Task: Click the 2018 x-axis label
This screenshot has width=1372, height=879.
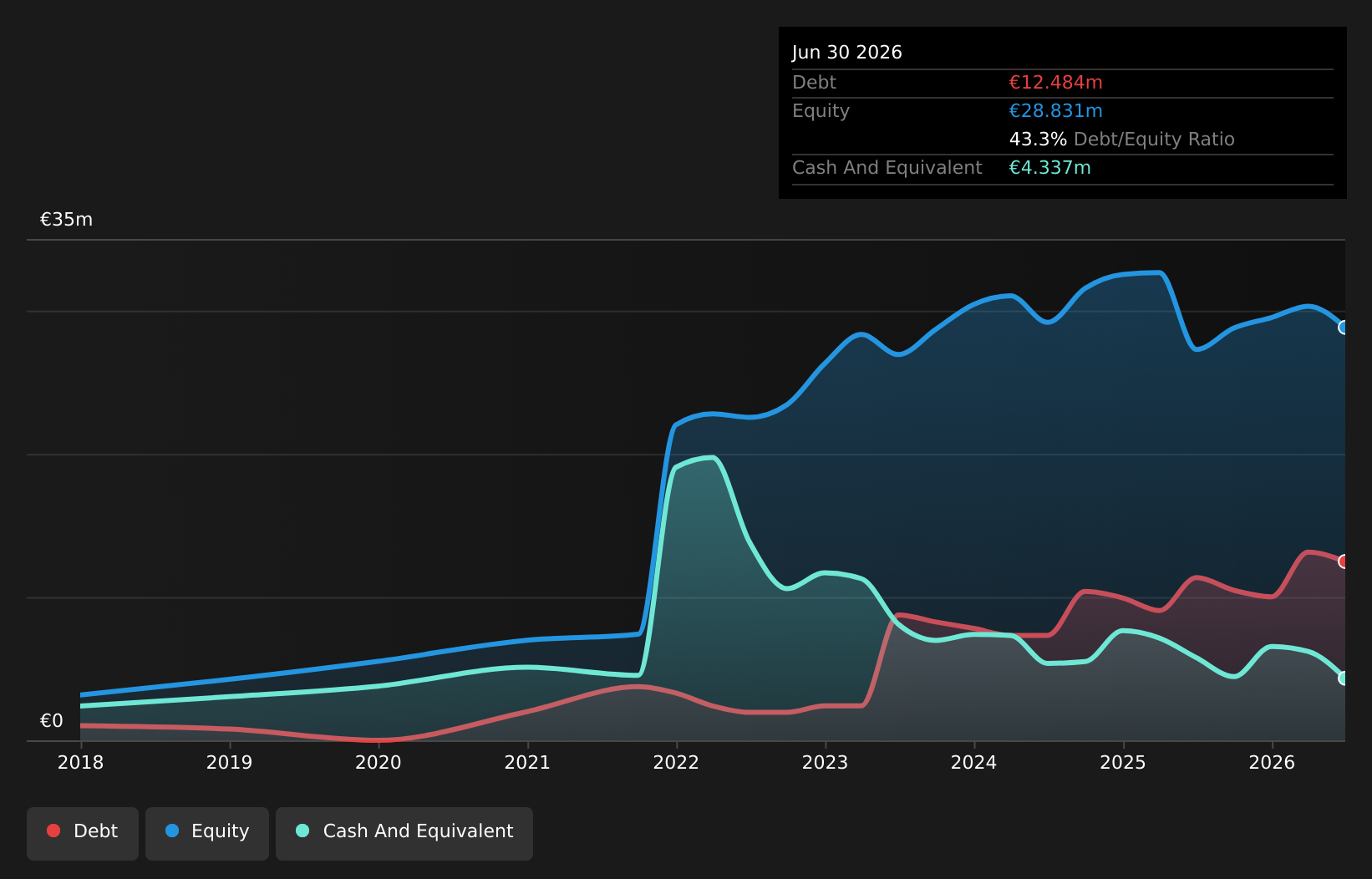Action: point(81,762)
